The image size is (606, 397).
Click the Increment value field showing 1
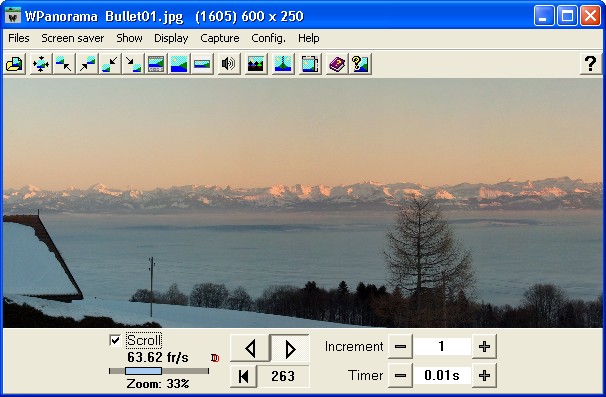click(x=442, y=346)
